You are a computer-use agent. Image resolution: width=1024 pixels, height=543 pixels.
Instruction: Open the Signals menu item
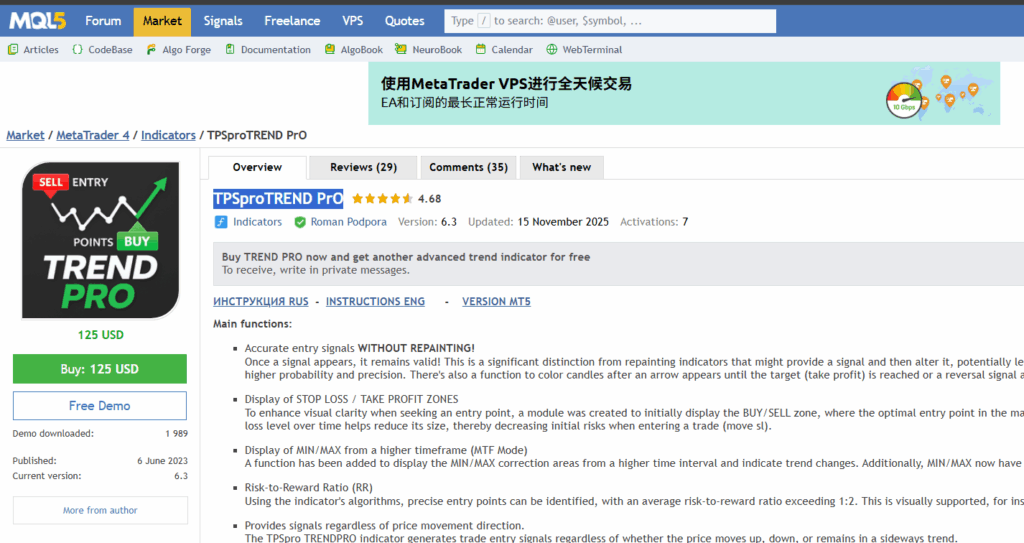point(222,21)
